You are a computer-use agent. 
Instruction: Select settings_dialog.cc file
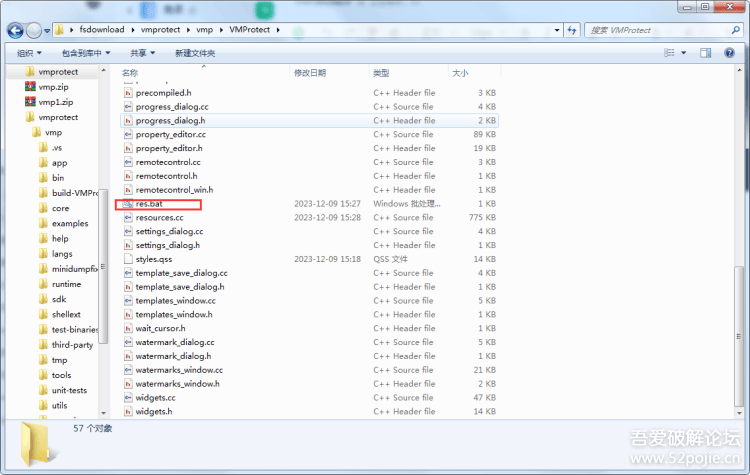[x=309, y=232]
